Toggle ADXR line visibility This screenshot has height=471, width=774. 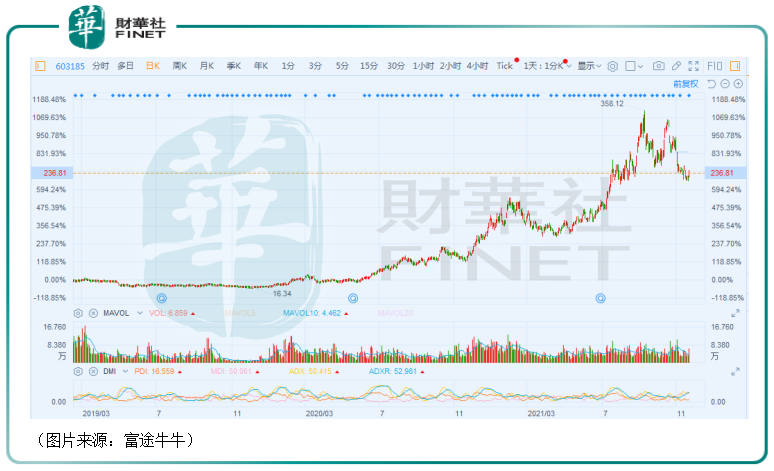(x=393, y=371)
